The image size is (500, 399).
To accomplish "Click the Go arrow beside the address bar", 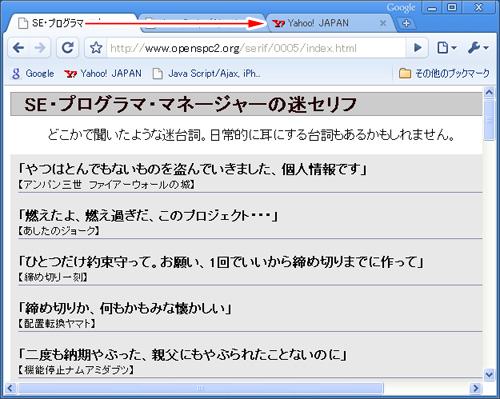I will coord(417,48).
